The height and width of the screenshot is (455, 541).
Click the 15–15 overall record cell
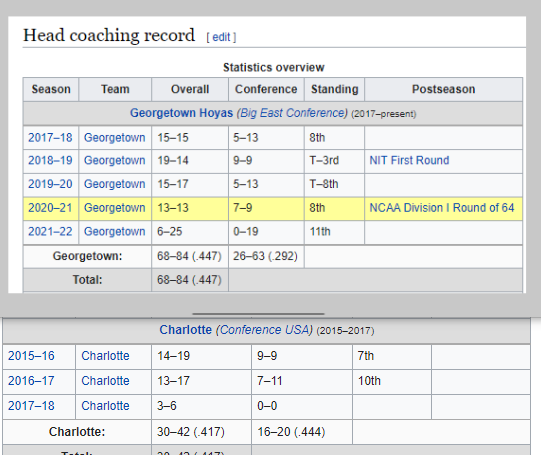click(x=190, y=138)
